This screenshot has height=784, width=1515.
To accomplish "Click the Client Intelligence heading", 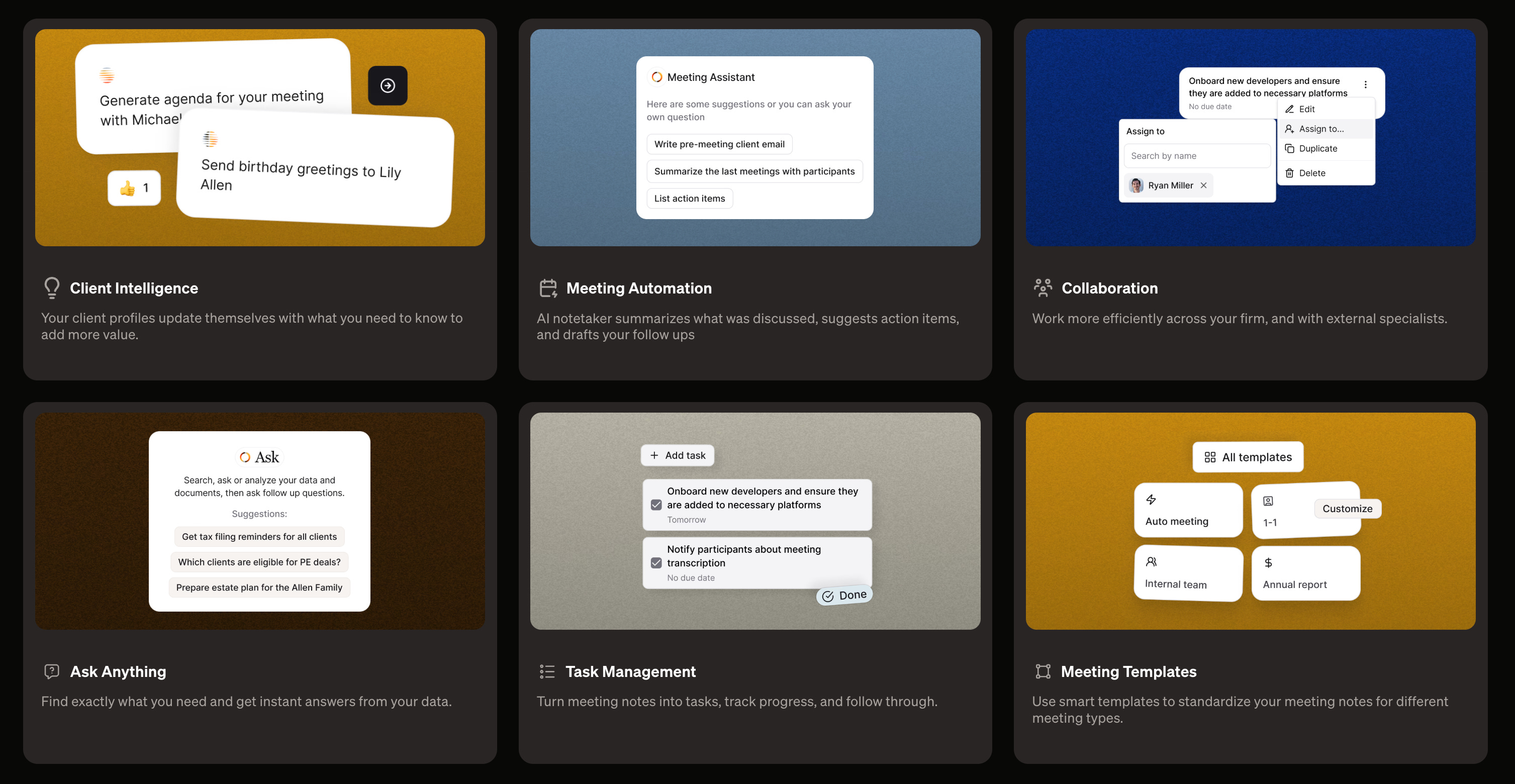I will click(x=134, y=288).
